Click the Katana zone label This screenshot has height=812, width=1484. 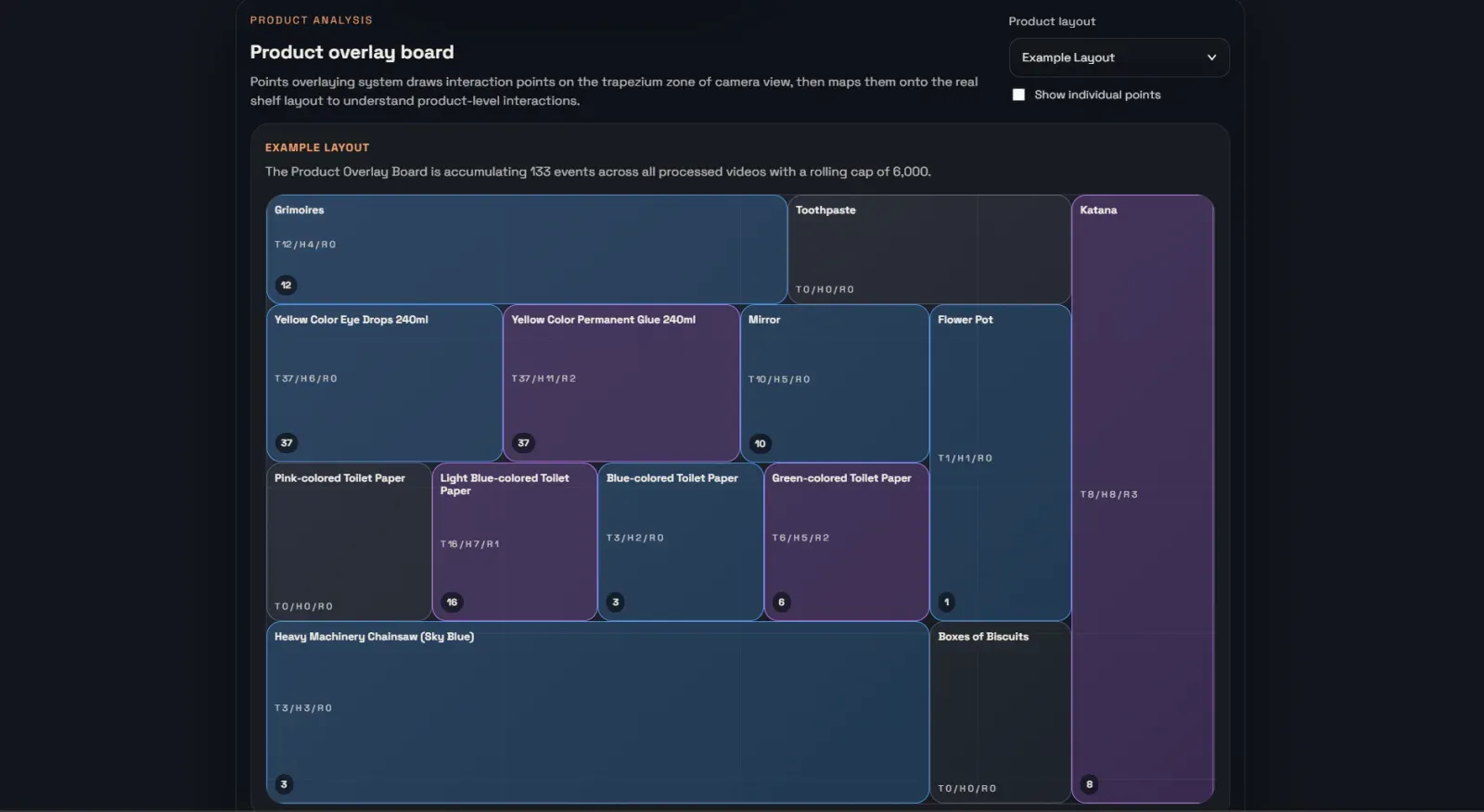1098,210
